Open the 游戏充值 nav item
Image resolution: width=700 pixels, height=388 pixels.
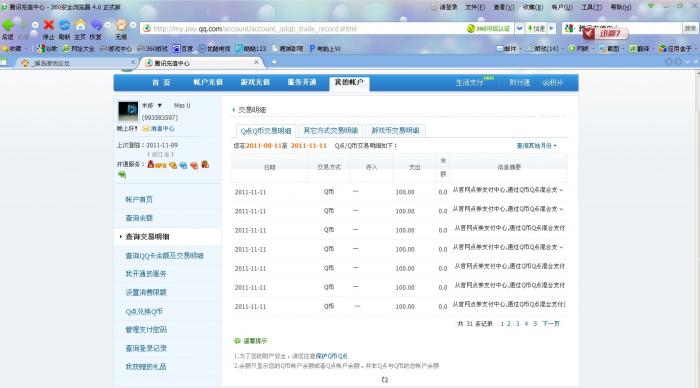point(255,82)
